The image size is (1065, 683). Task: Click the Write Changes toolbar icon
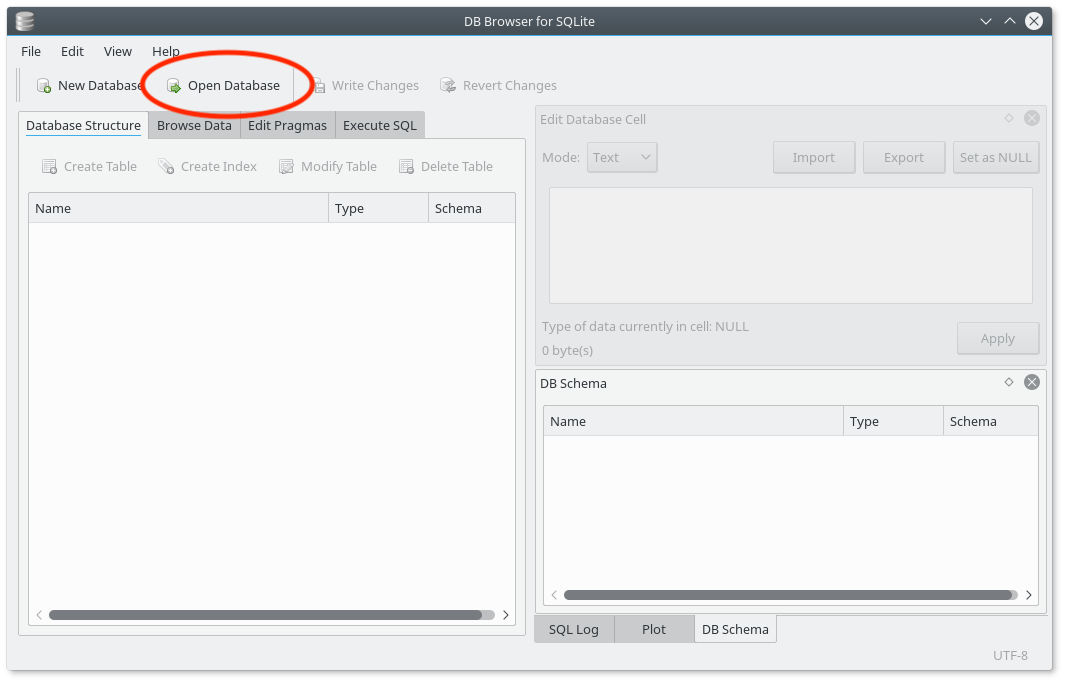tap(366, 85)
